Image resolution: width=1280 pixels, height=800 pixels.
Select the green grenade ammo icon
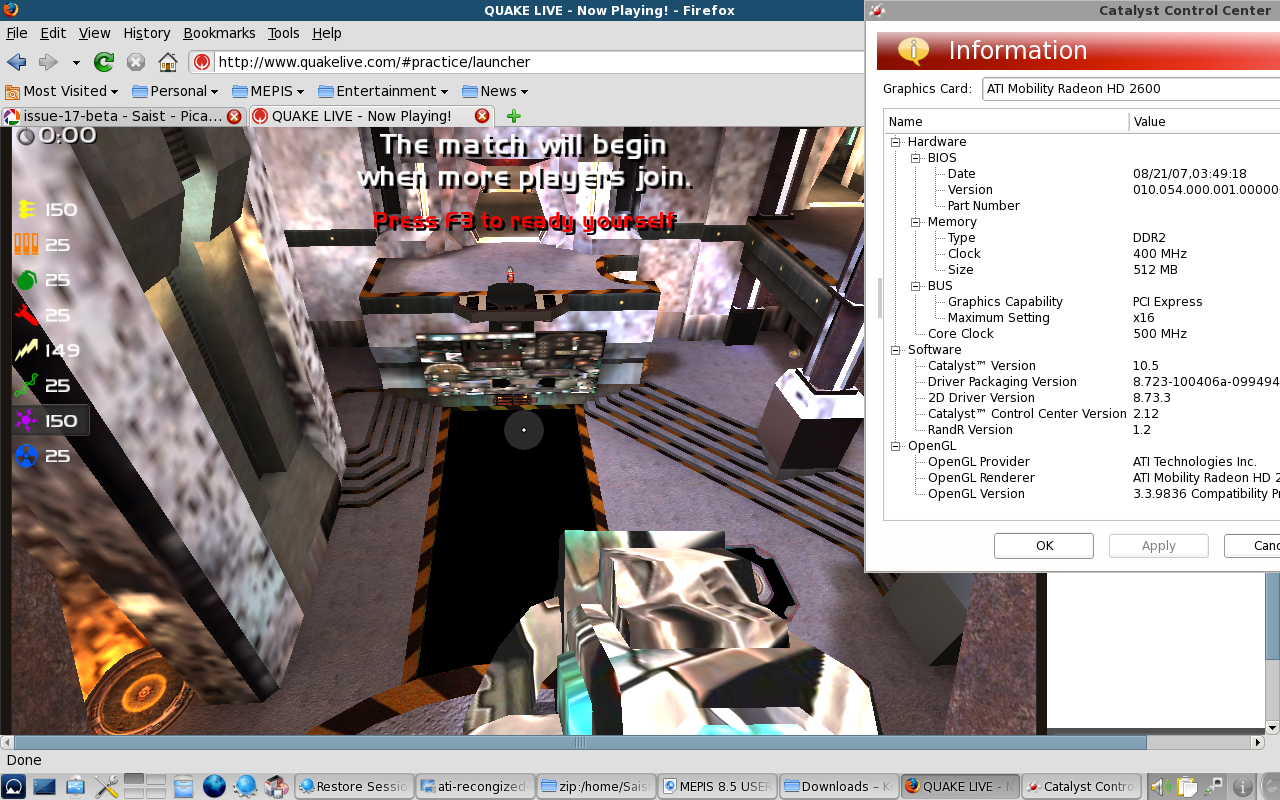pyautogui.click(x=26, y=280)
